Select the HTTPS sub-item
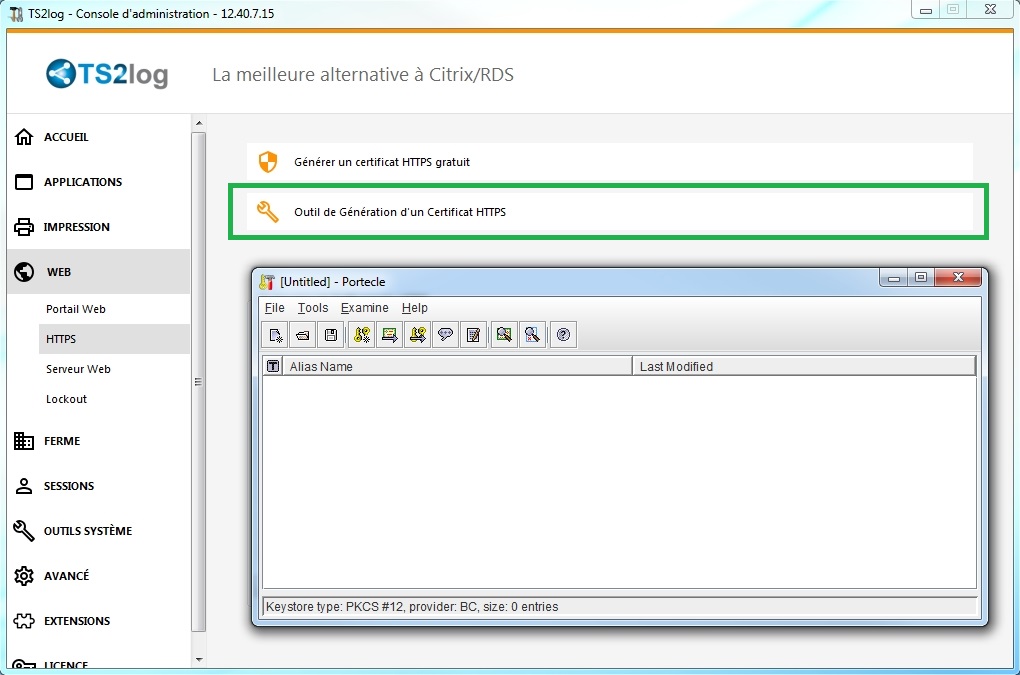The image size is (1020, 675). click(x=114, y=339)
